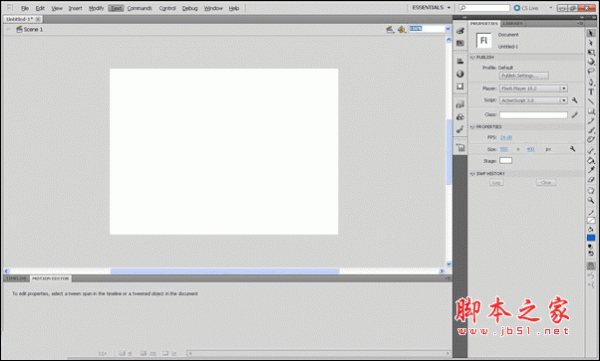Image resolution: width=600 pixels, height=361 pixels.
Task: Open the Edit Scene dropdown
Action: tap(390, 29)
